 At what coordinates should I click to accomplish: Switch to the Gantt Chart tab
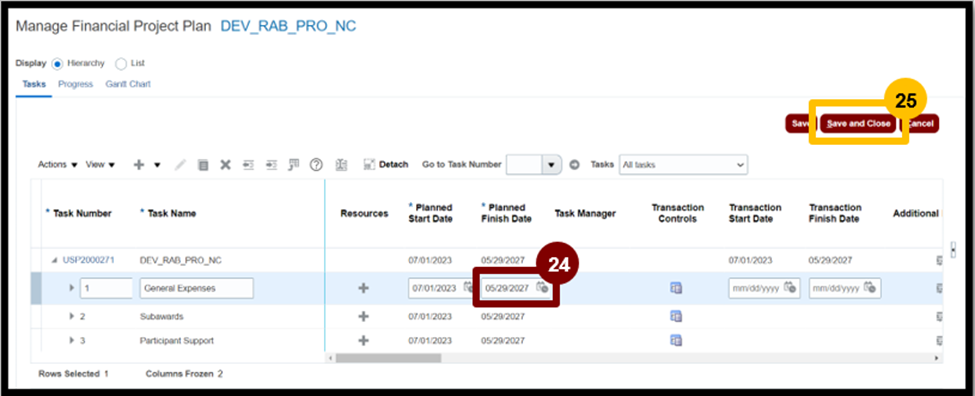[128, 84]
